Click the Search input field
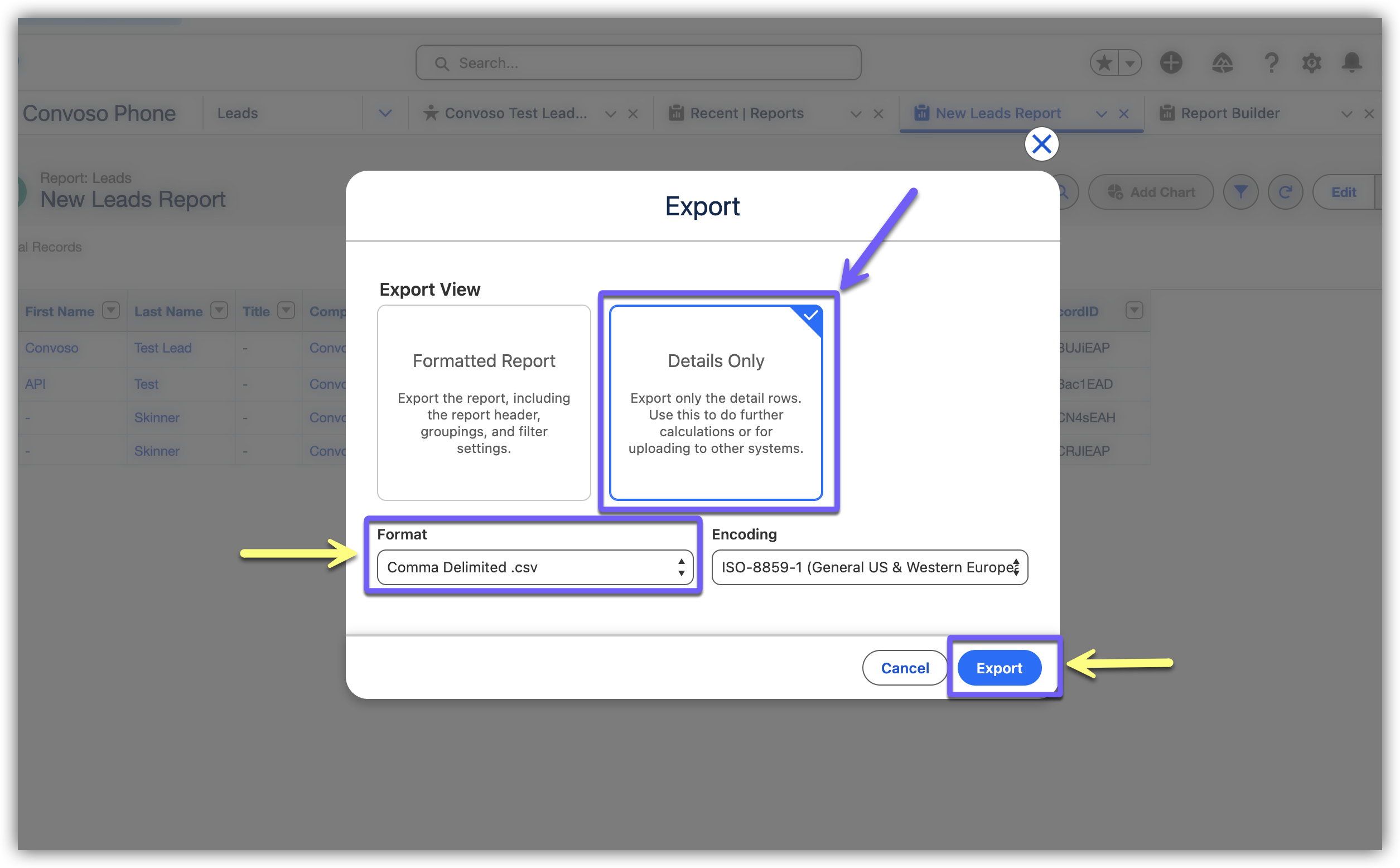The width and height of the screenshot is (1400, 868). click(x=638, y=62)
